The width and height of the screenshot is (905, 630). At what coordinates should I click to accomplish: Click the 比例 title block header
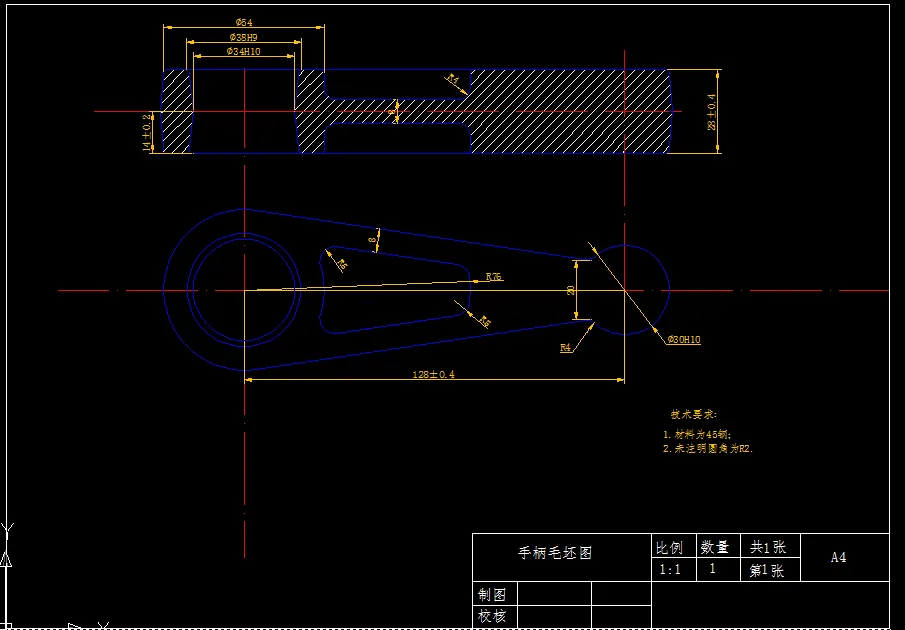pyautogui.click(x=669, y=546)
